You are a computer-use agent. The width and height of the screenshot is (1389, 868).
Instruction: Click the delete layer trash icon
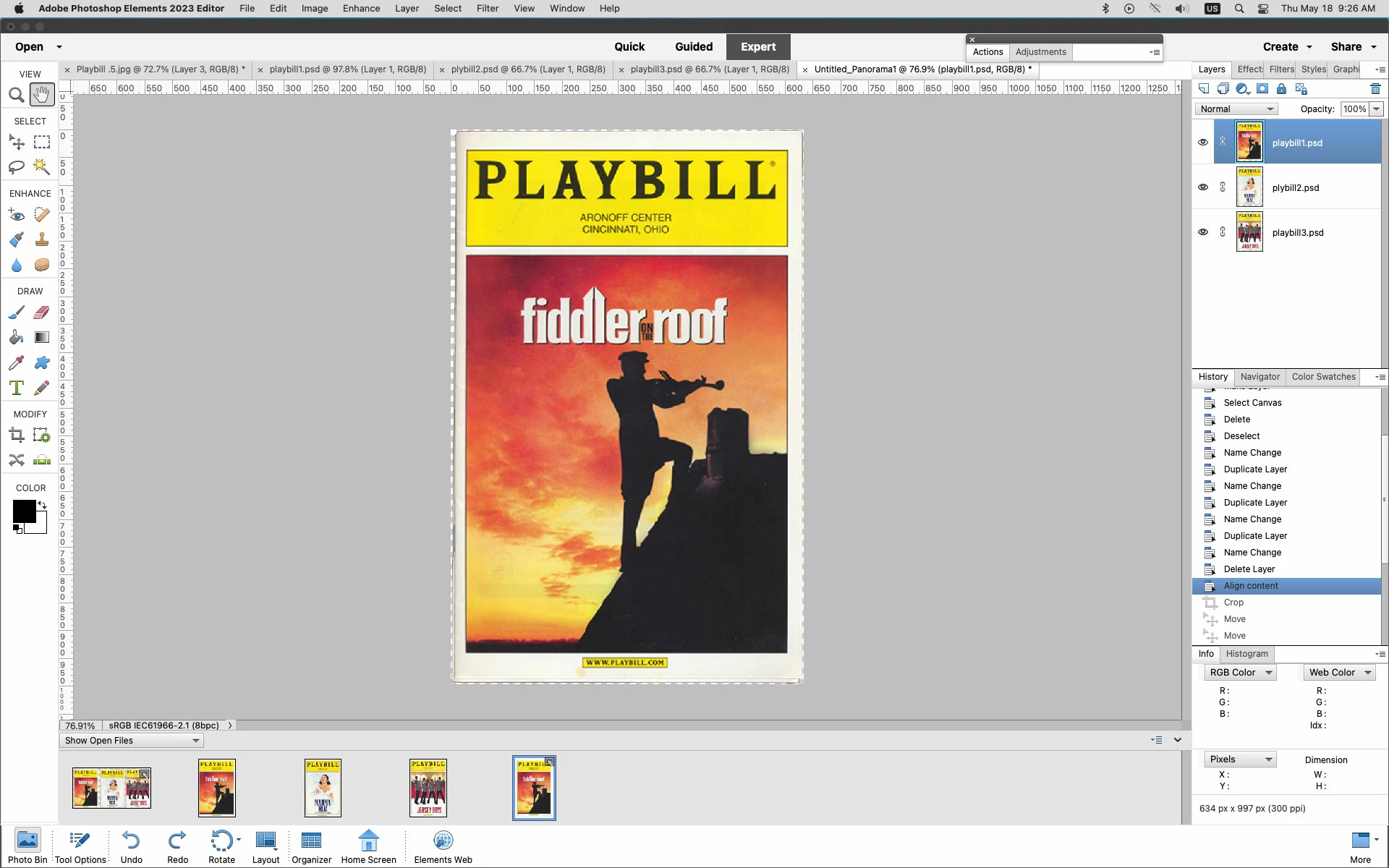[x=1375, y=89]
